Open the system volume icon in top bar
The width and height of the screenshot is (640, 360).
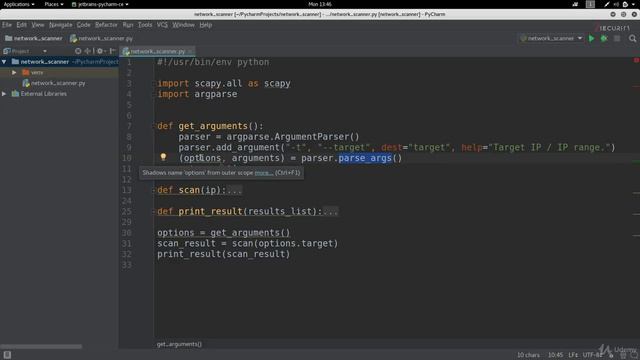(616, 4)
